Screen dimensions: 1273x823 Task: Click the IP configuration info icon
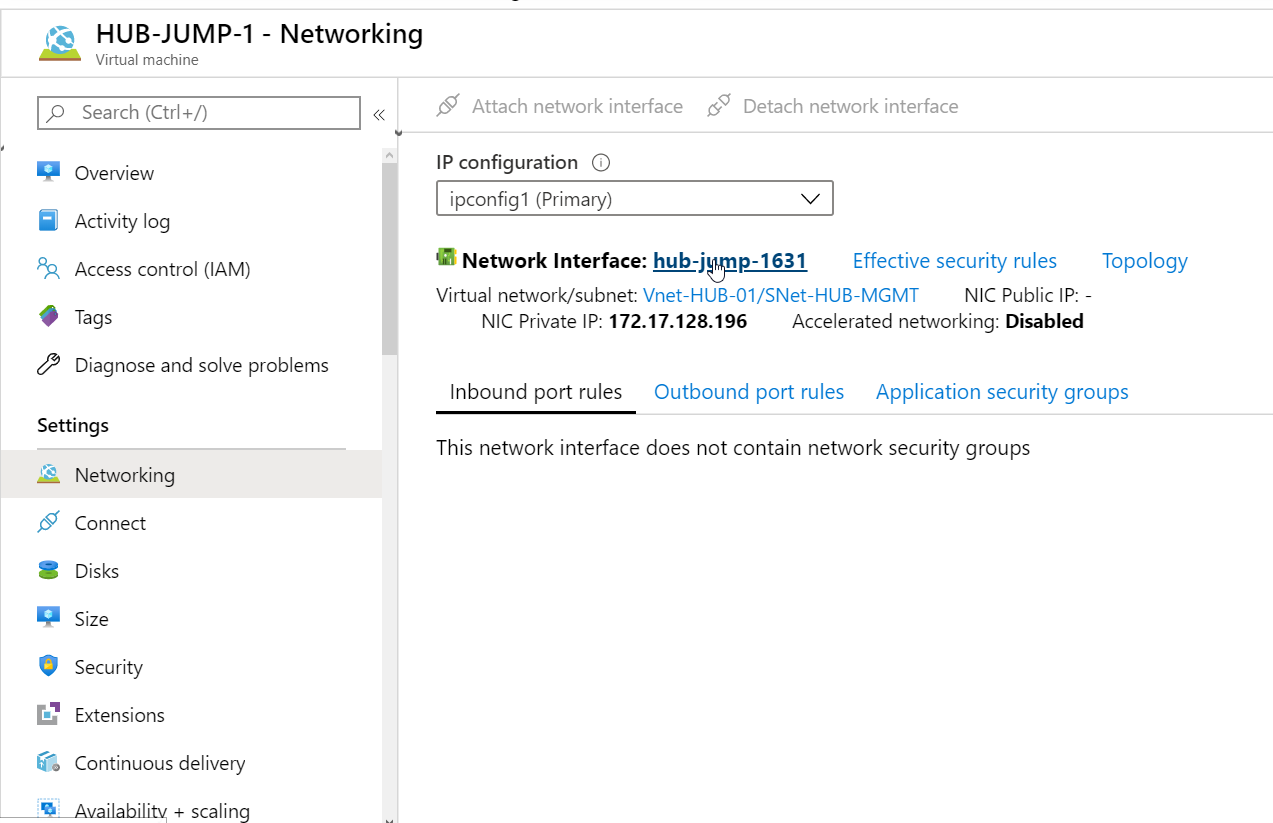(x=601, y=162)
